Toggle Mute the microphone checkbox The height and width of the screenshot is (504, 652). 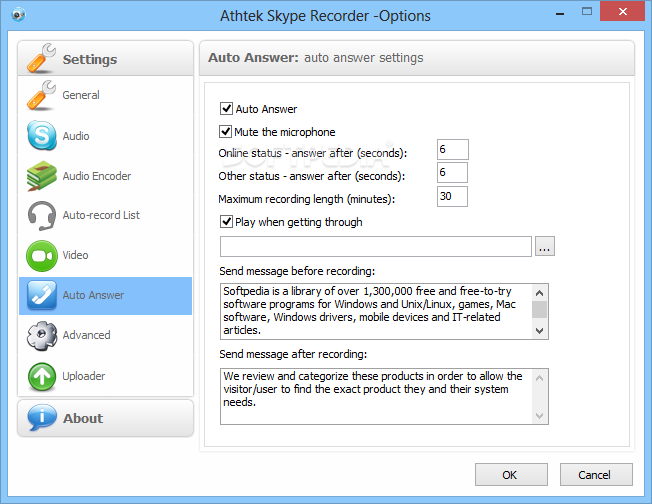pos(225,131)
